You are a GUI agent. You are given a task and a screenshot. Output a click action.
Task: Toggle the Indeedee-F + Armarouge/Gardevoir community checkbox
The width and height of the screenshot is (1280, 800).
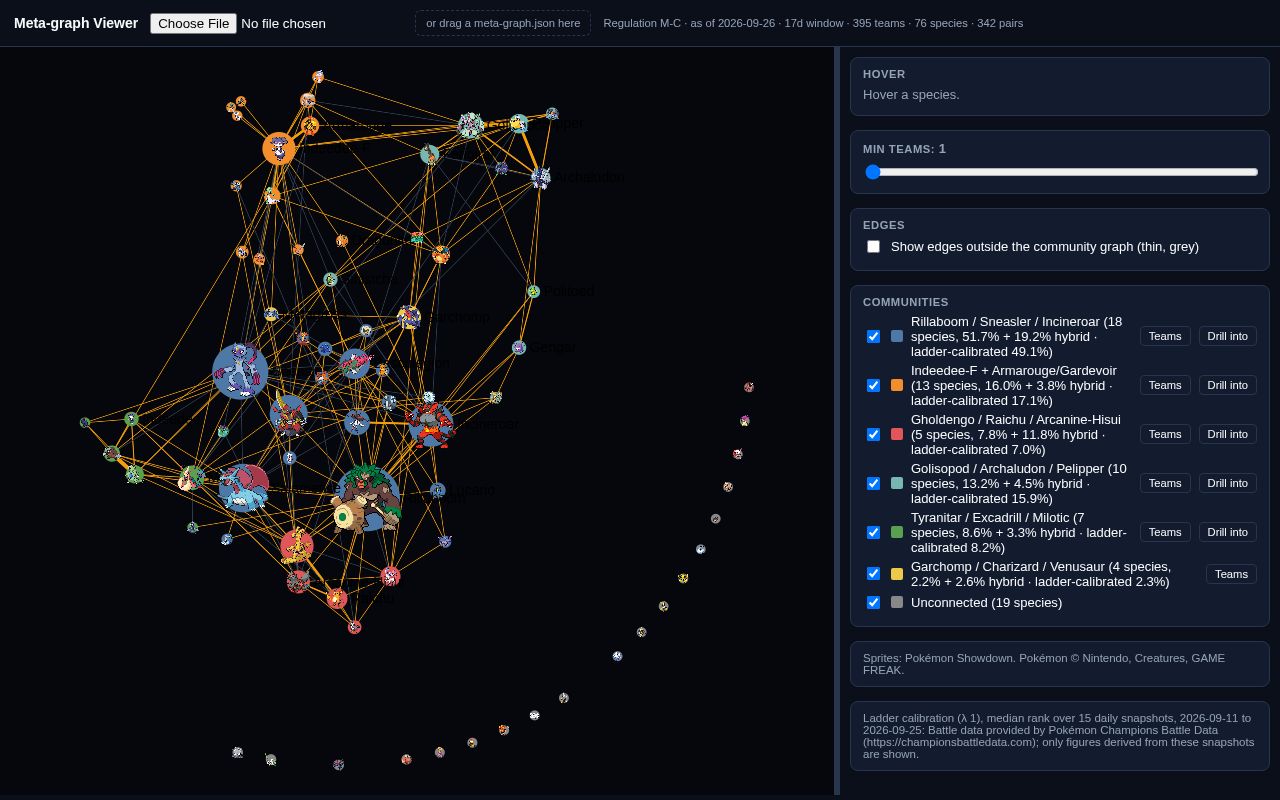[873, 385]
